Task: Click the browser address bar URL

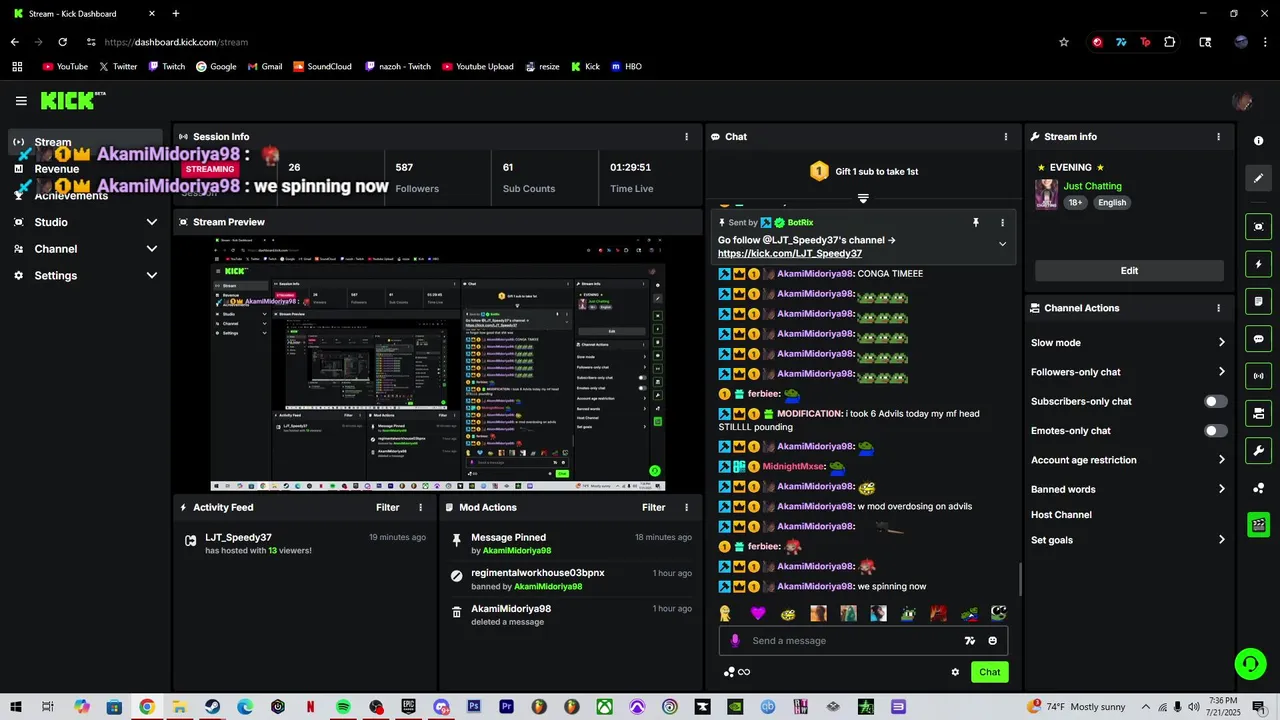Action: point(176,42)
